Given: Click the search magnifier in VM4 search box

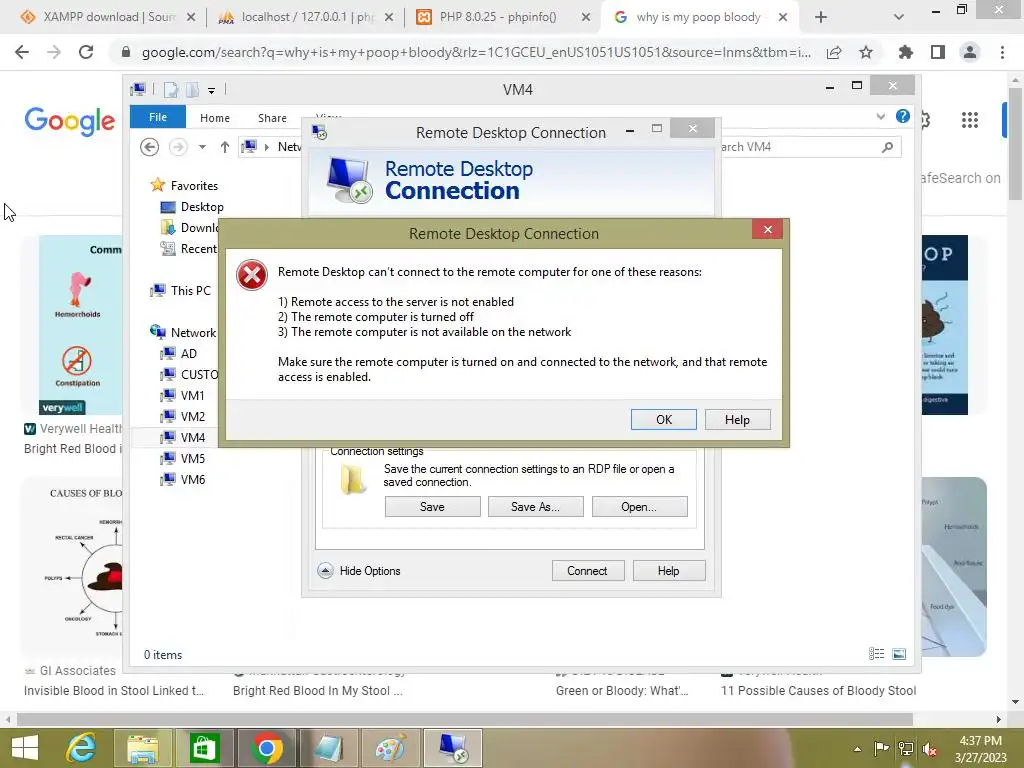Looking at the screenshot, I should pyautogui.click(x=887, y=147).
